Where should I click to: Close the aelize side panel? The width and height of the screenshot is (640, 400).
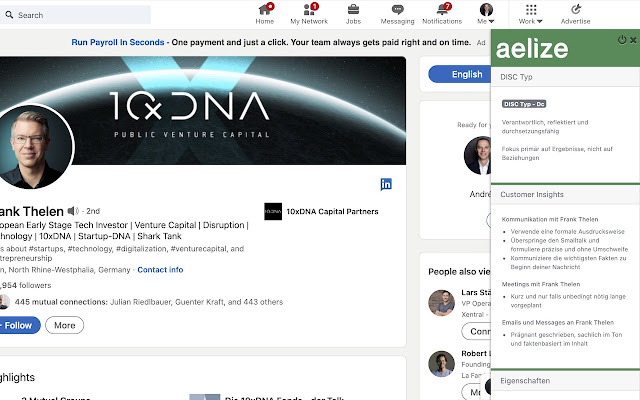633,40
